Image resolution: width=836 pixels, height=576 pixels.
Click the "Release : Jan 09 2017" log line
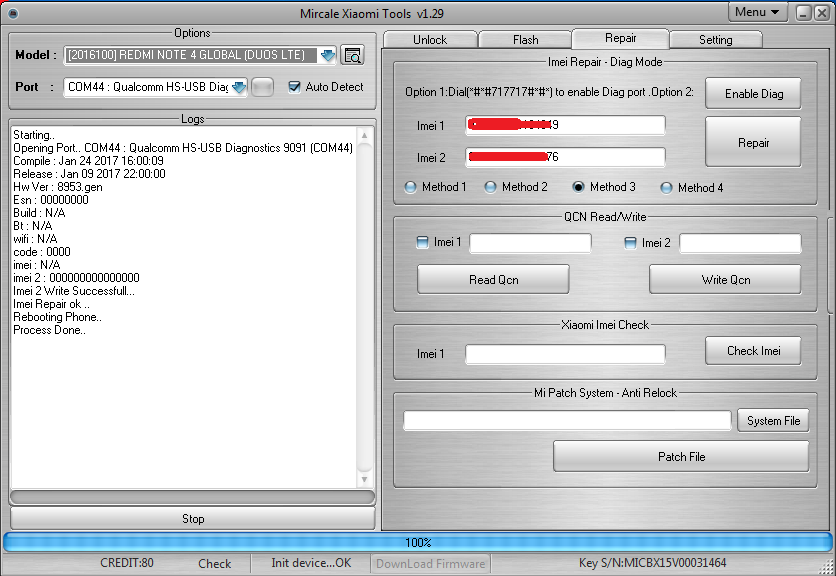[89, 174]
